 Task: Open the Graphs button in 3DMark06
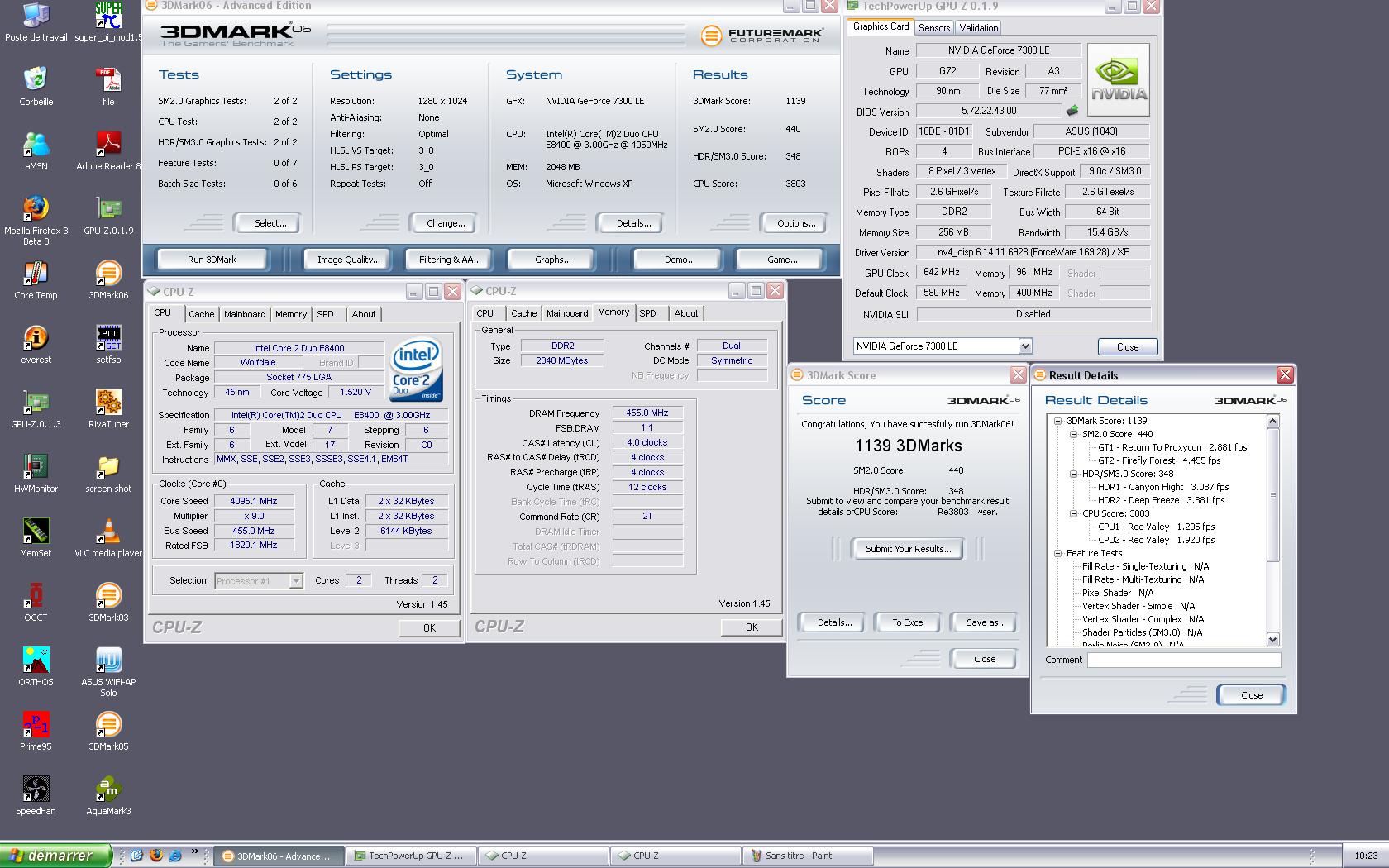tap(552, 260)
